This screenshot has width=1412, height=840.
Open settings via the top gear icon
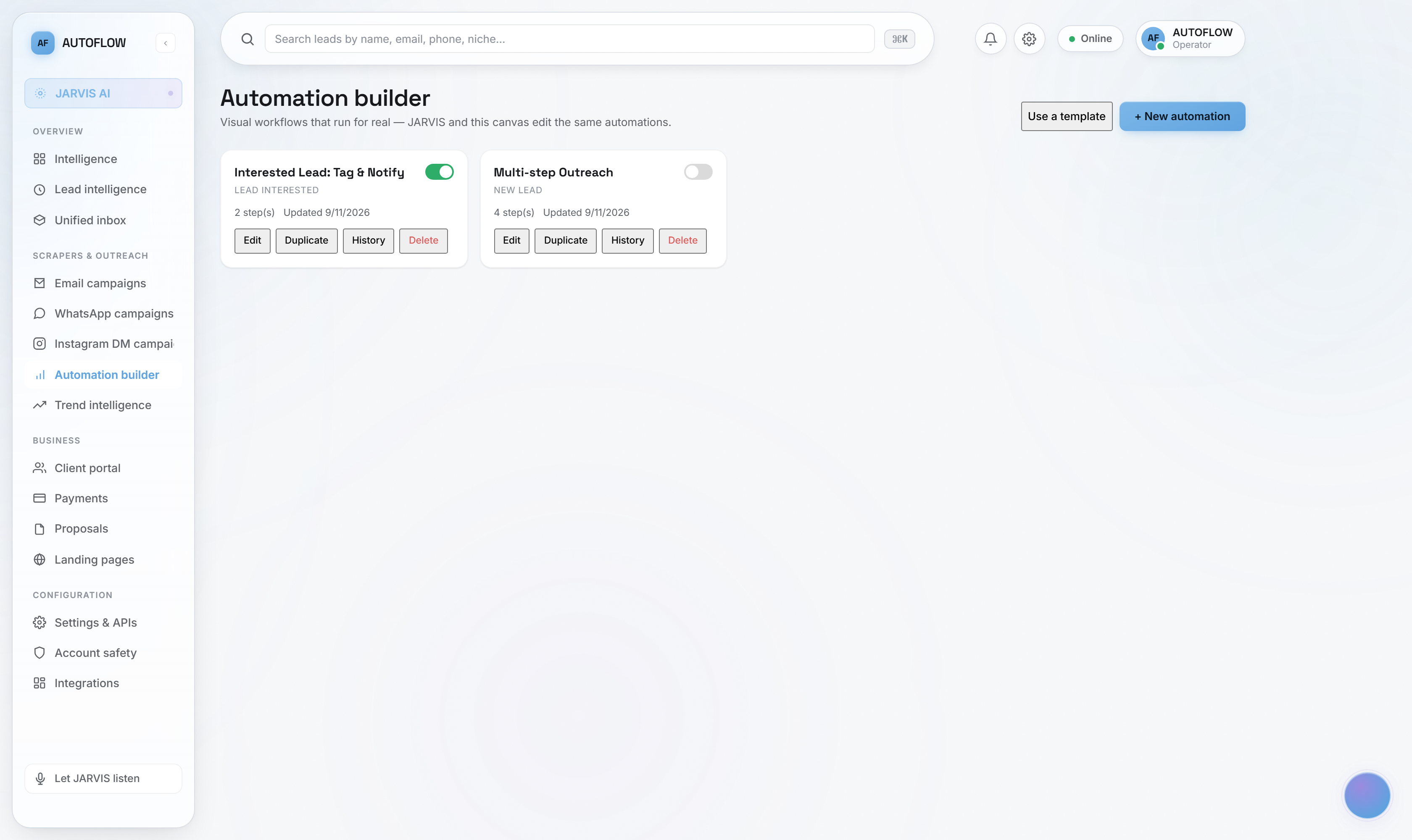tap(1029, 39)
